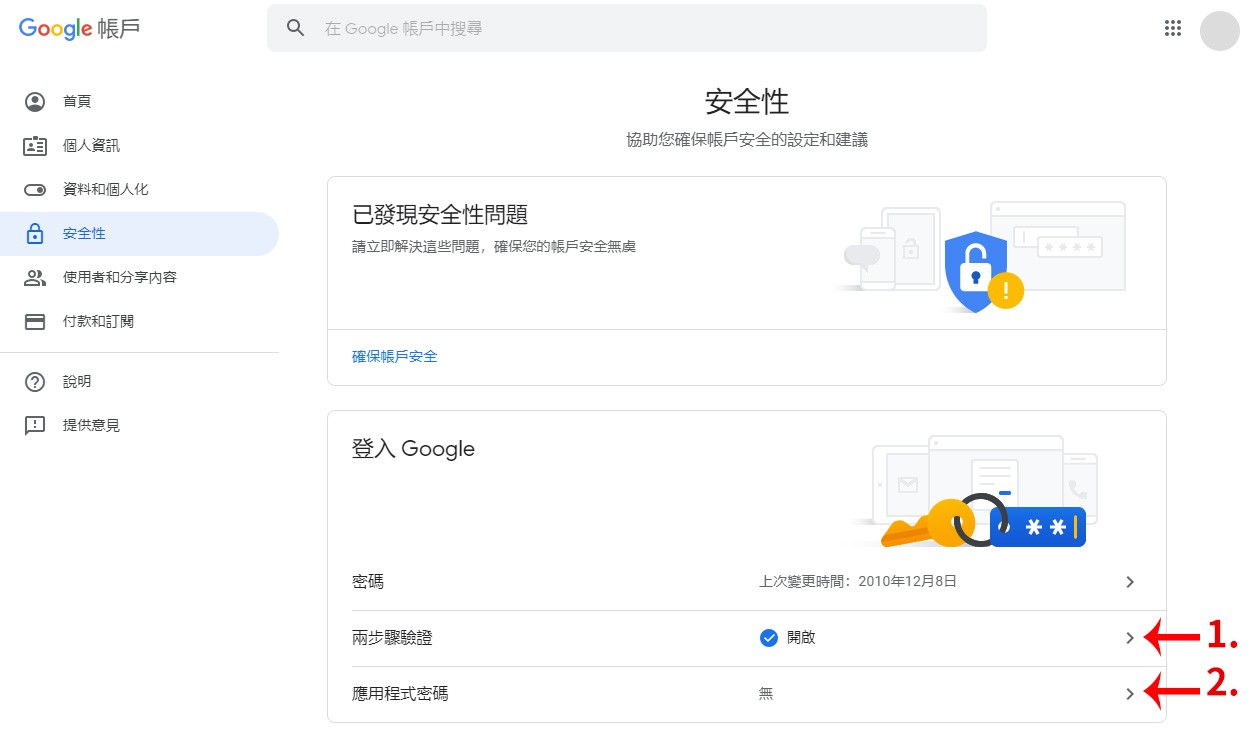Image resolution: width=1253 pixels, height=740 pixels.
Task: Open 使用者和分享內容 section
Action: pos(139,278)
